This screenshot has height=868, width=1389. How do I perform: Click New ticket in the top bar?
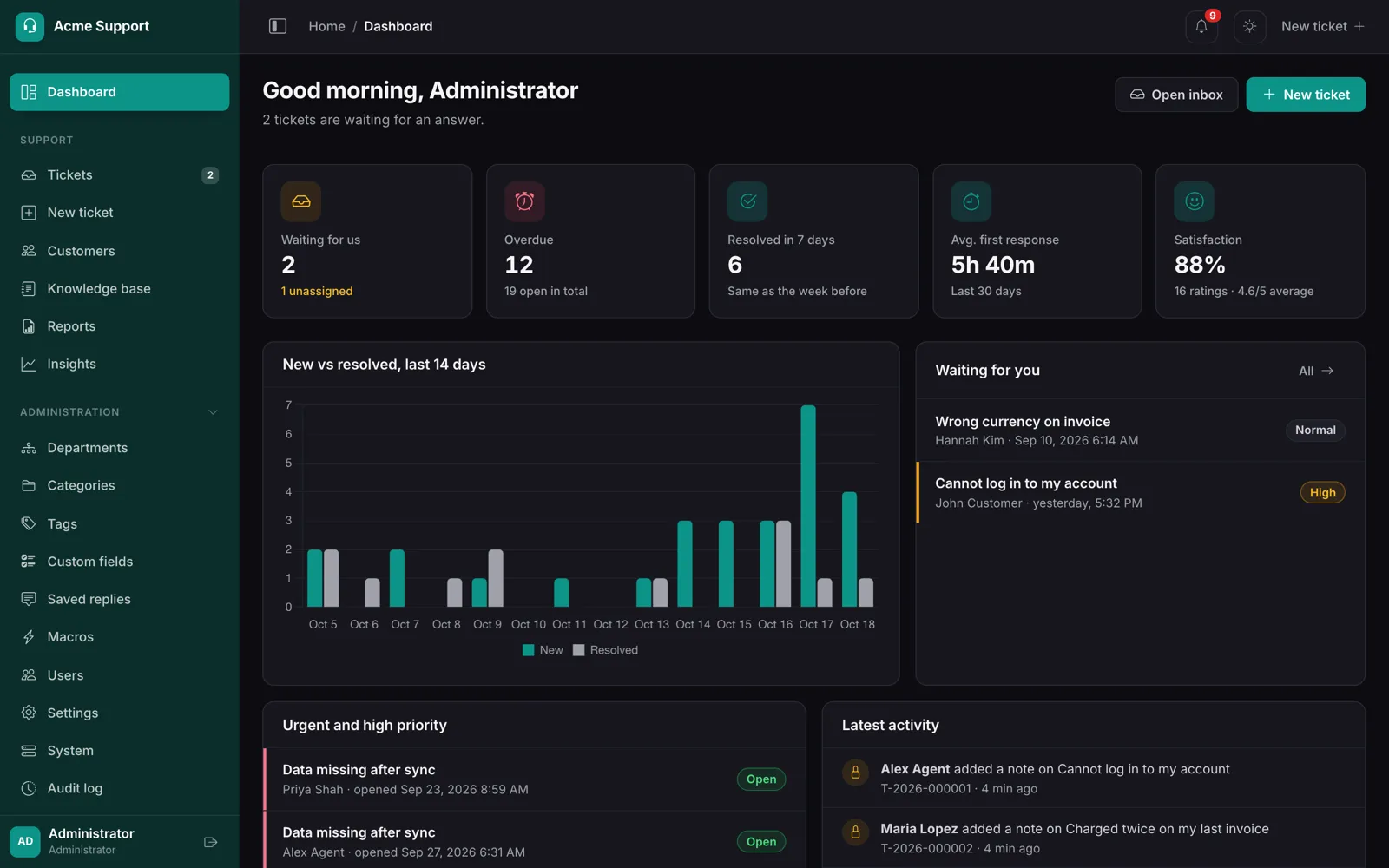tap(1323, 26)
